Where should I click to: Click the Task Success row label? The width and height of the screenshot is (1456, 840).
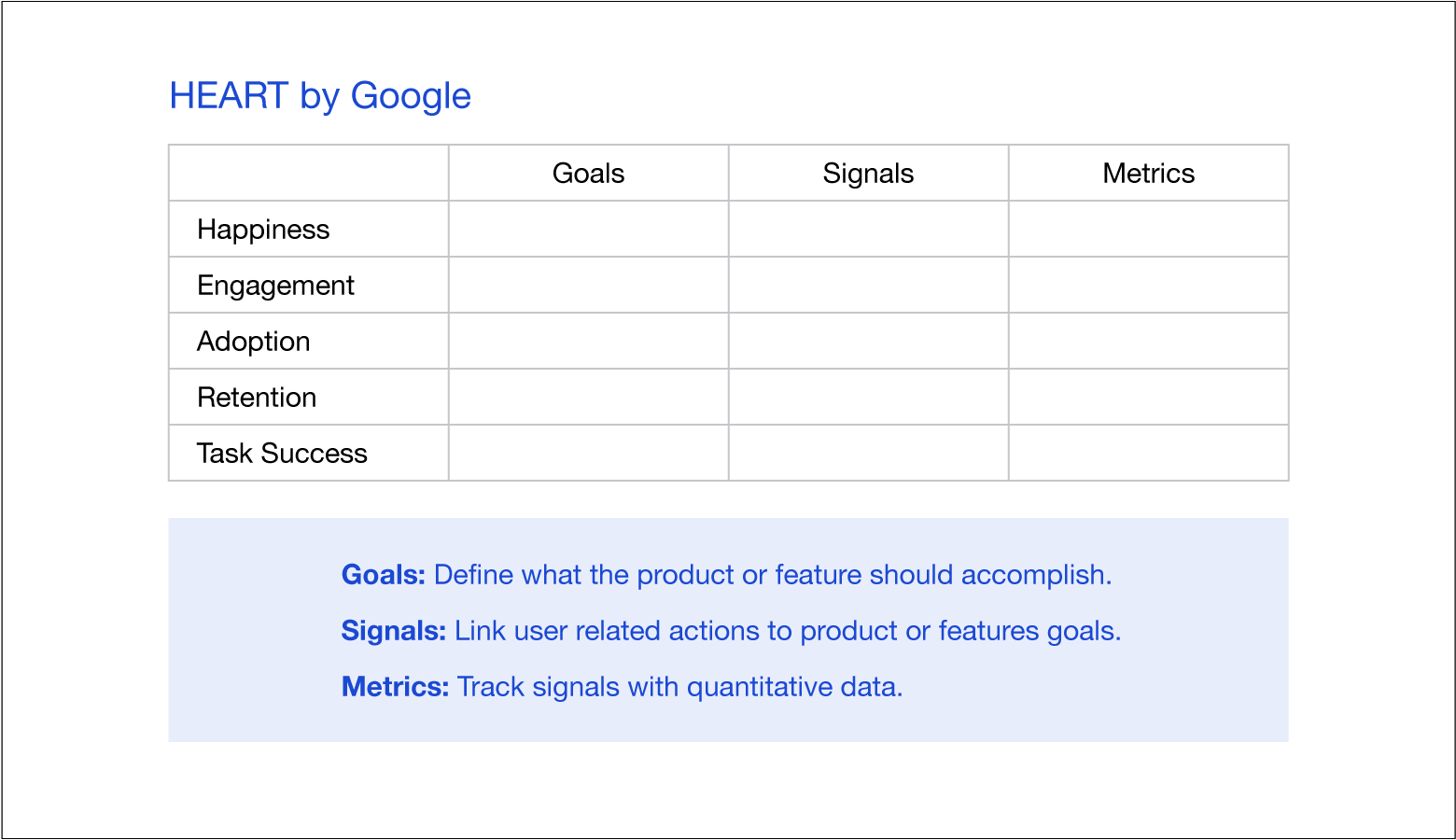tap(282, 454)
